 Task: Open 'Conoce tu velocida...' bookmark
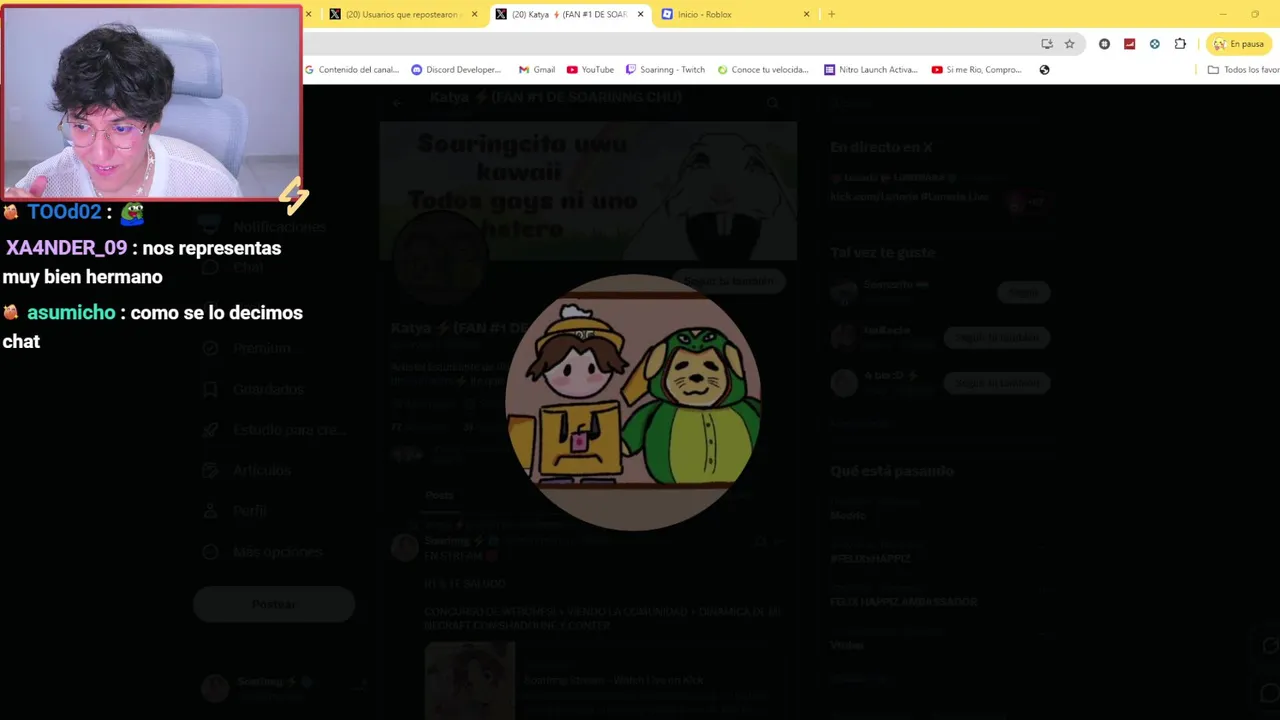[x=762, y=70]
